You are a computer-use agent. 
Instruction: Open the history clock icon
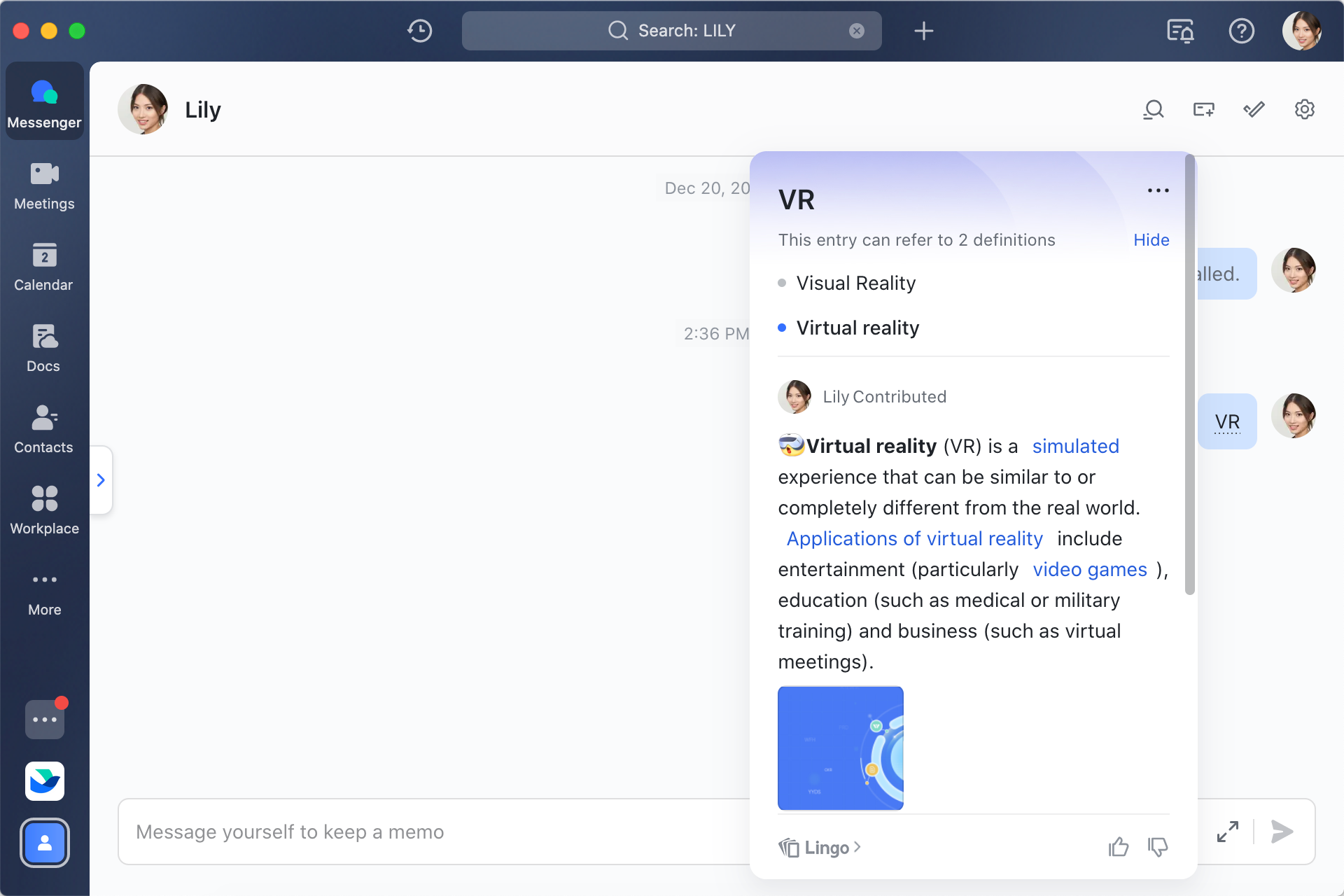tap(420, 31)
